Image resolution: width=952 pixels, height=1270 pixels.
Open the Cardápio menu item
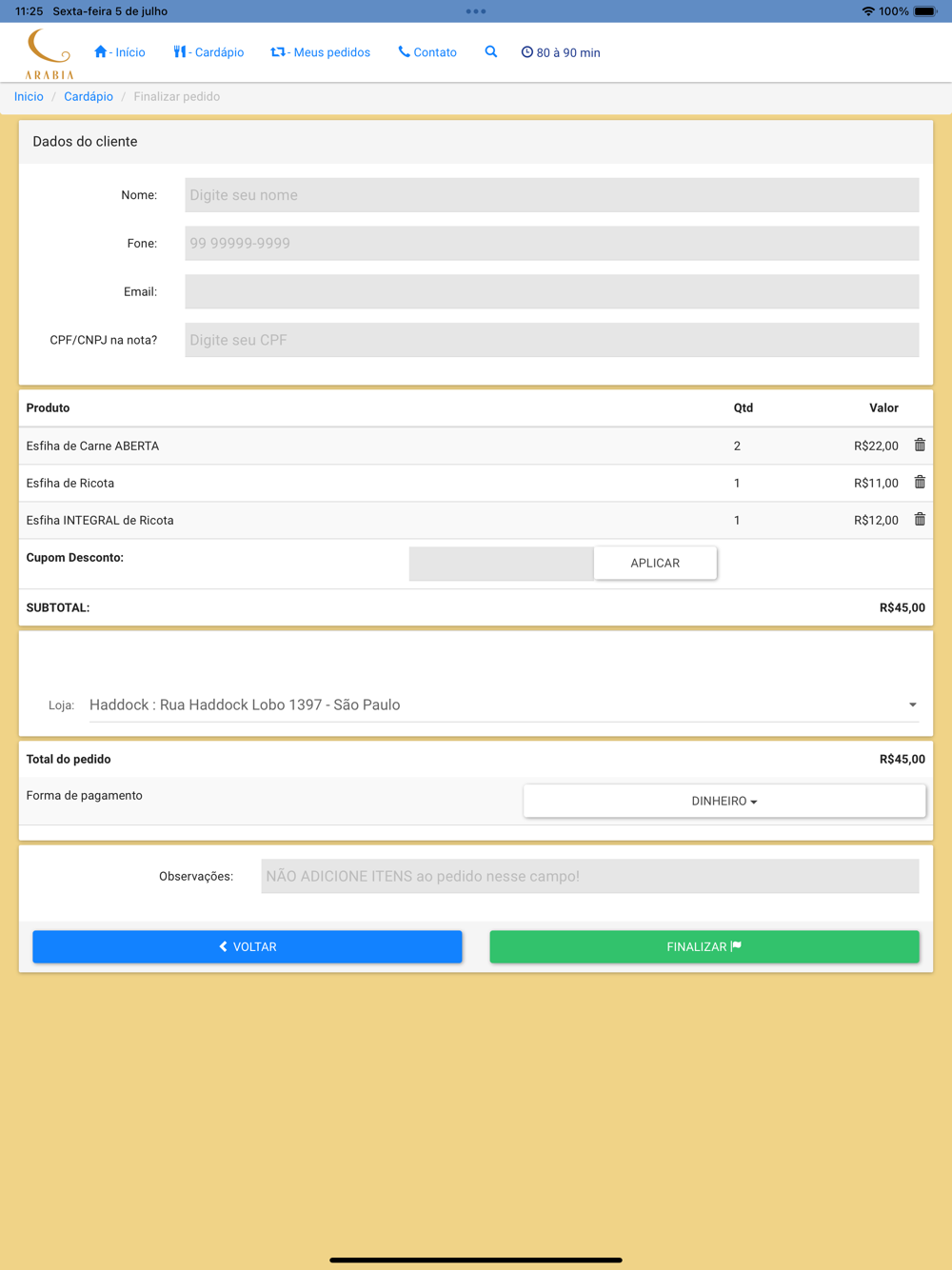click(x=208, y=52)
